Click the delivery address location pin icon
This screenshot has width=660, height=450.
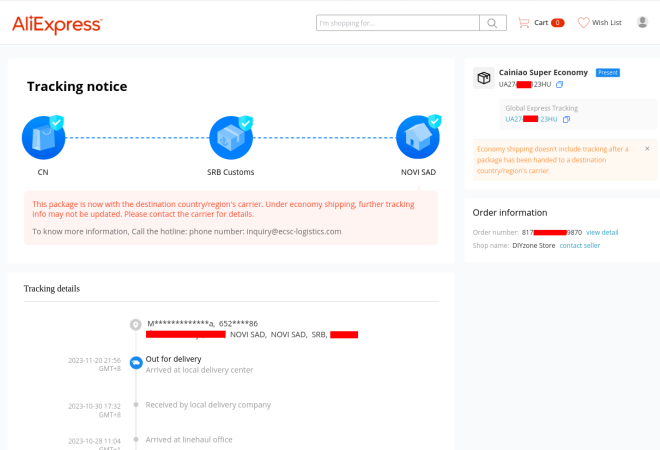136,325
